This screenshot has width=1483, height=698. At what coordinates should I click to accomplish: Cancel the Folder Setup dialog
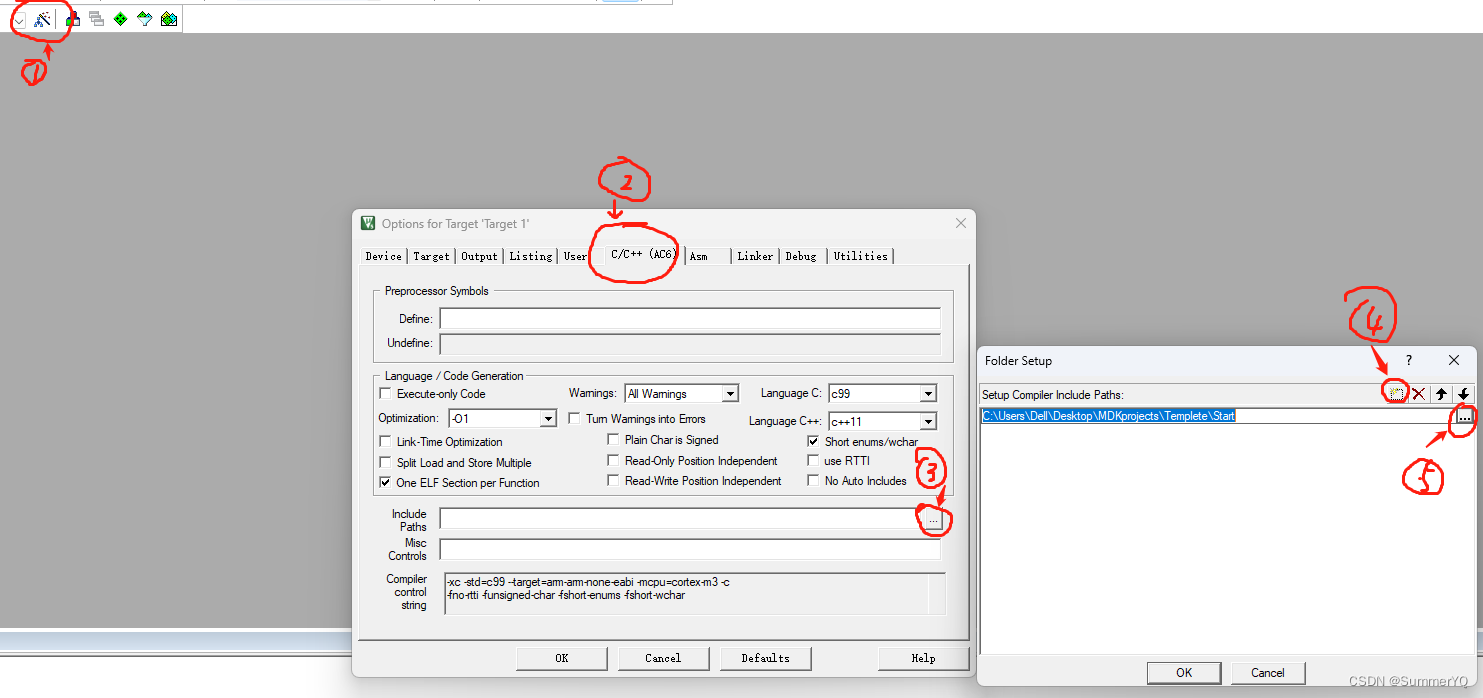[x=1268, y=672]
